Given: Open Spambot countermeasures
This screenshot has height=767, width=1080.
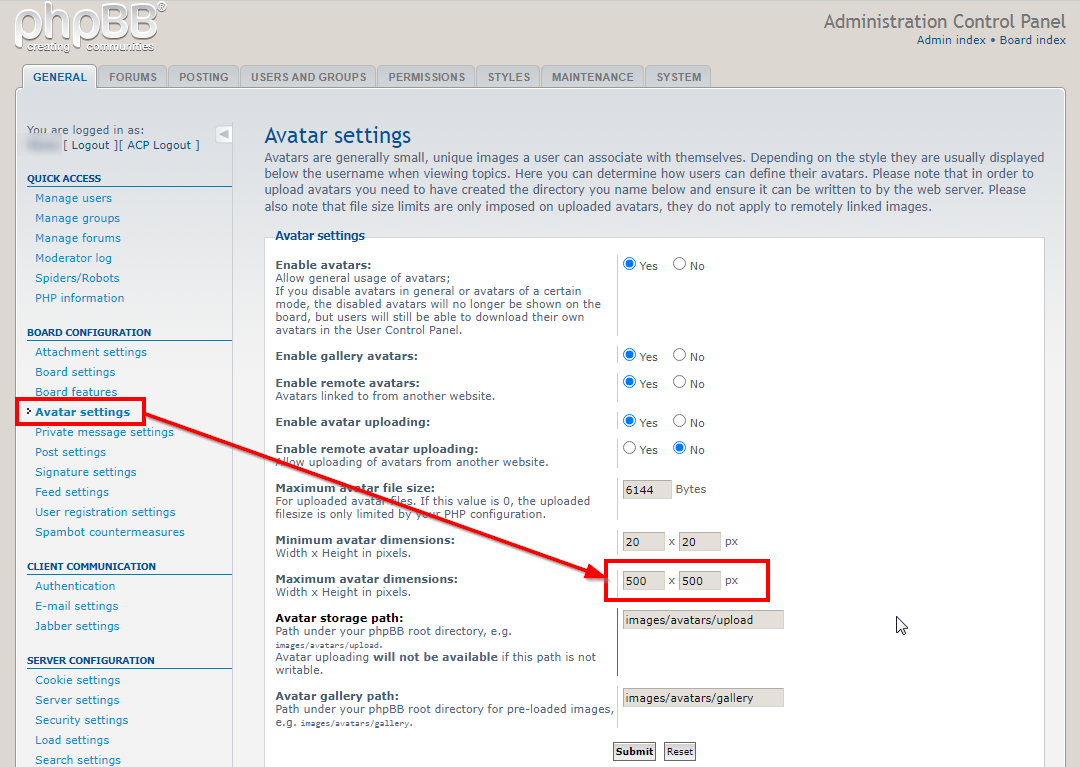Looking at the screenshot, I should click(110, 532).
